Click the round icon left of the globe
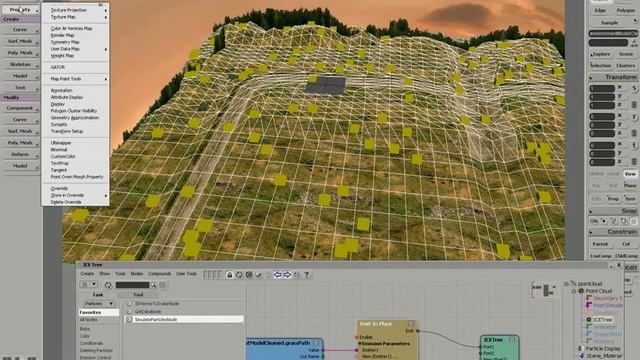This screenshot has height=360, width=640. coord(249,275)
